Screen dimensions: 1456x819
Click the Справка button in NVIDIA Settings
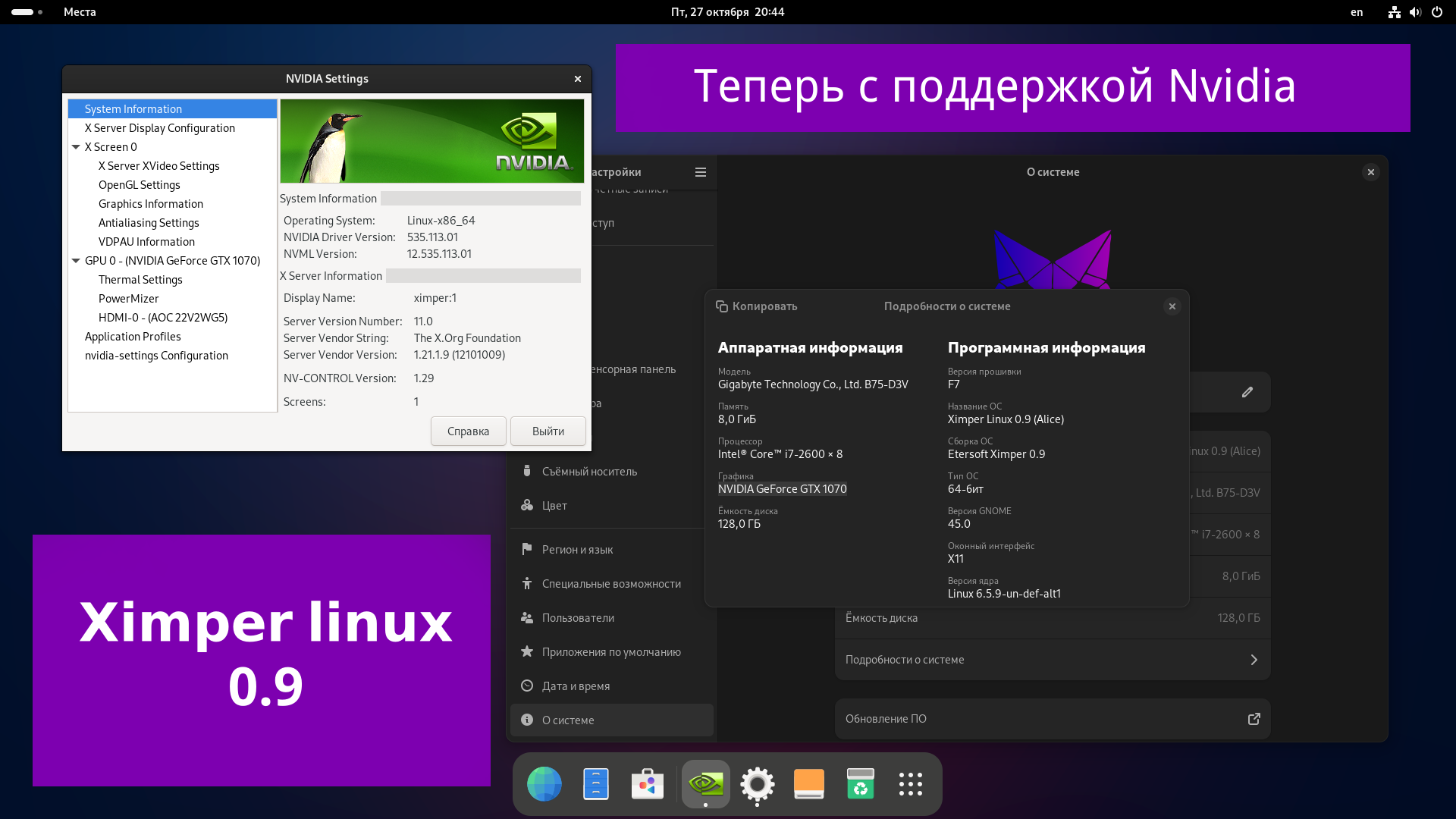468,431
